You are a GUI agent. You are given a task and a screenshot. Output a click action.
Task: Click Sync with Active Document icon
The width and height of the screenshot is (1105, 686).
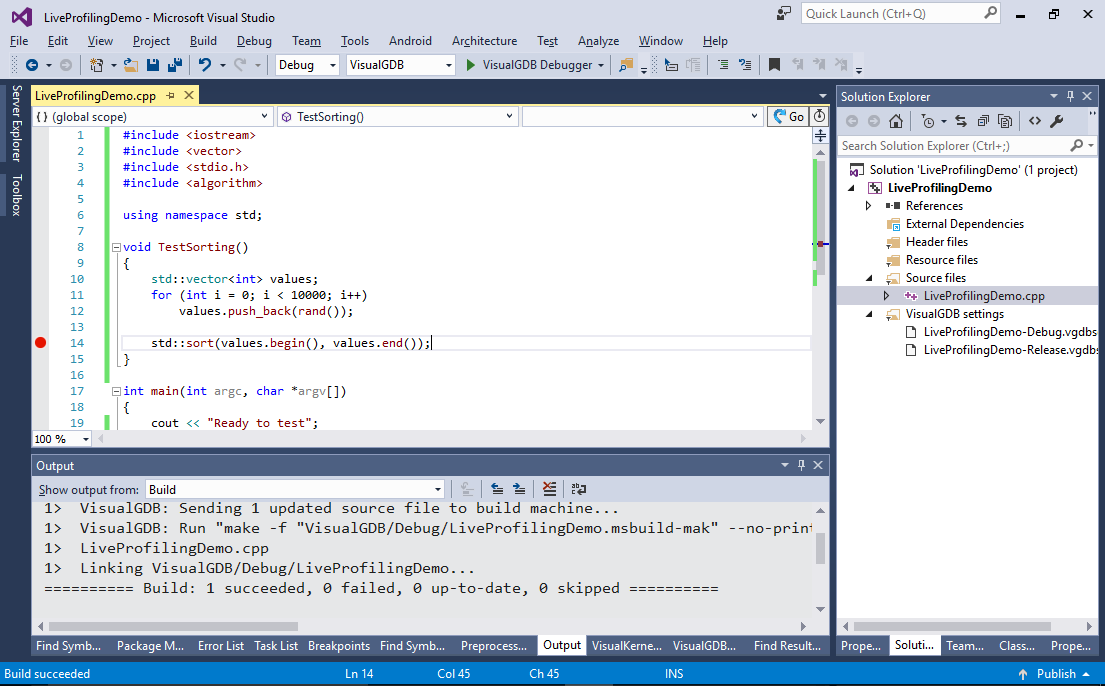pyautogui.click(x=961, y=121)
